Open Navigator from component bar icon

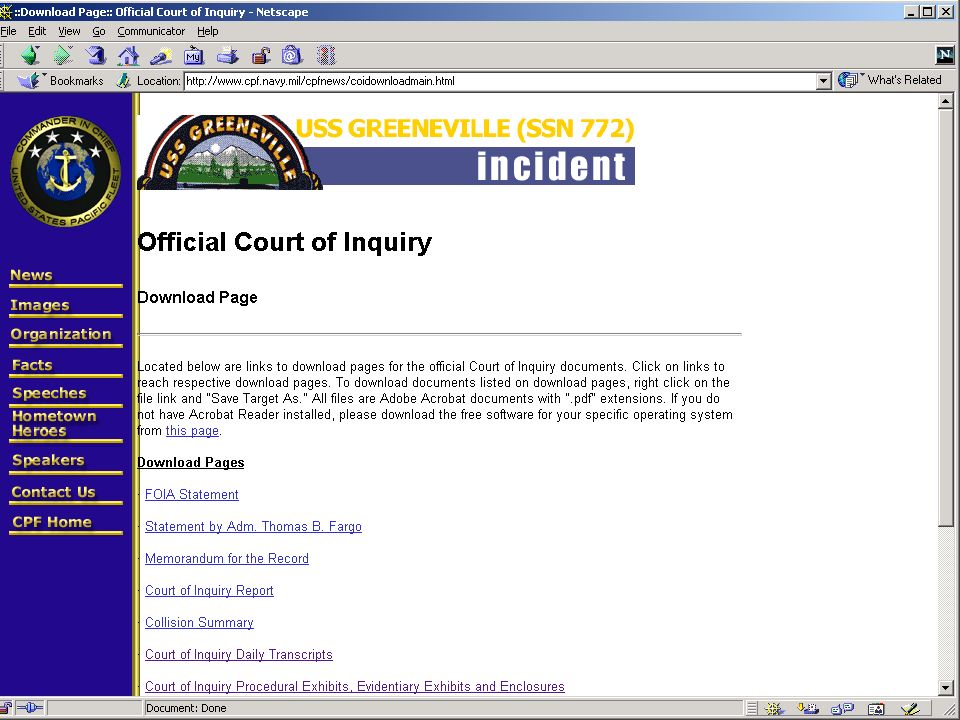(x=774, y=708)
